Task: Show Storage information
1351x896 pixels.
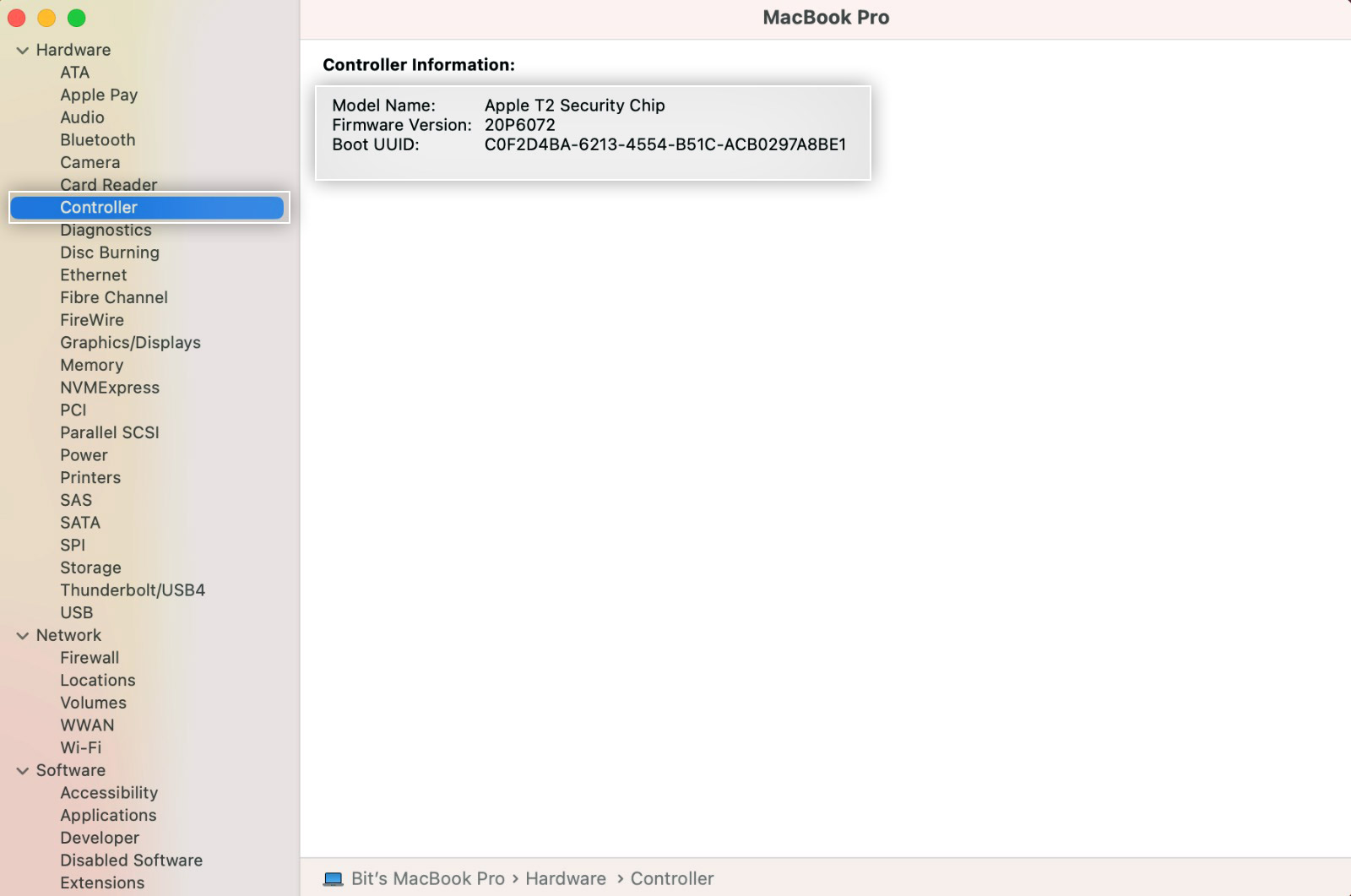Action: (90, 567)
